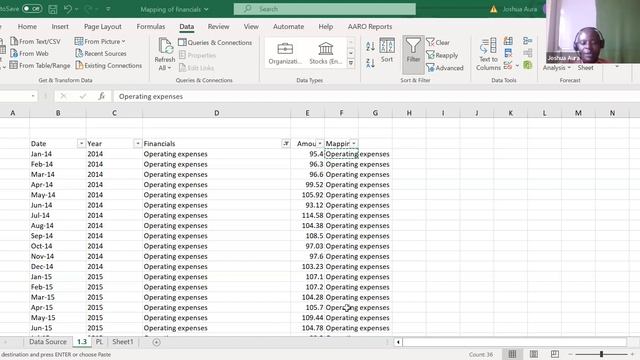Screen dimensions: 640x360
Task: Select the Stocks data type
Action: pos(325,53)
